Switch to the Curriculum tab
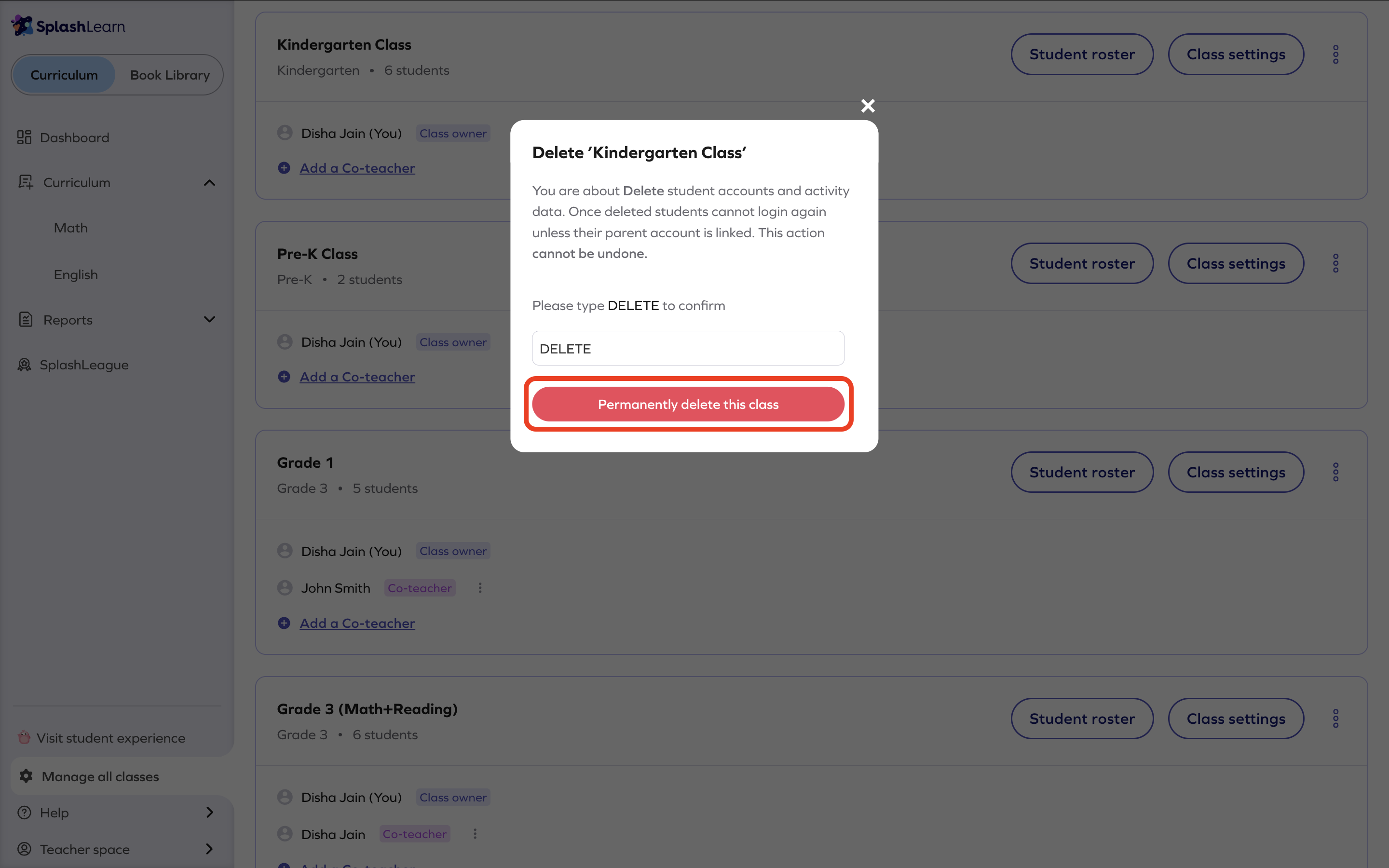 tap(64, 75)
